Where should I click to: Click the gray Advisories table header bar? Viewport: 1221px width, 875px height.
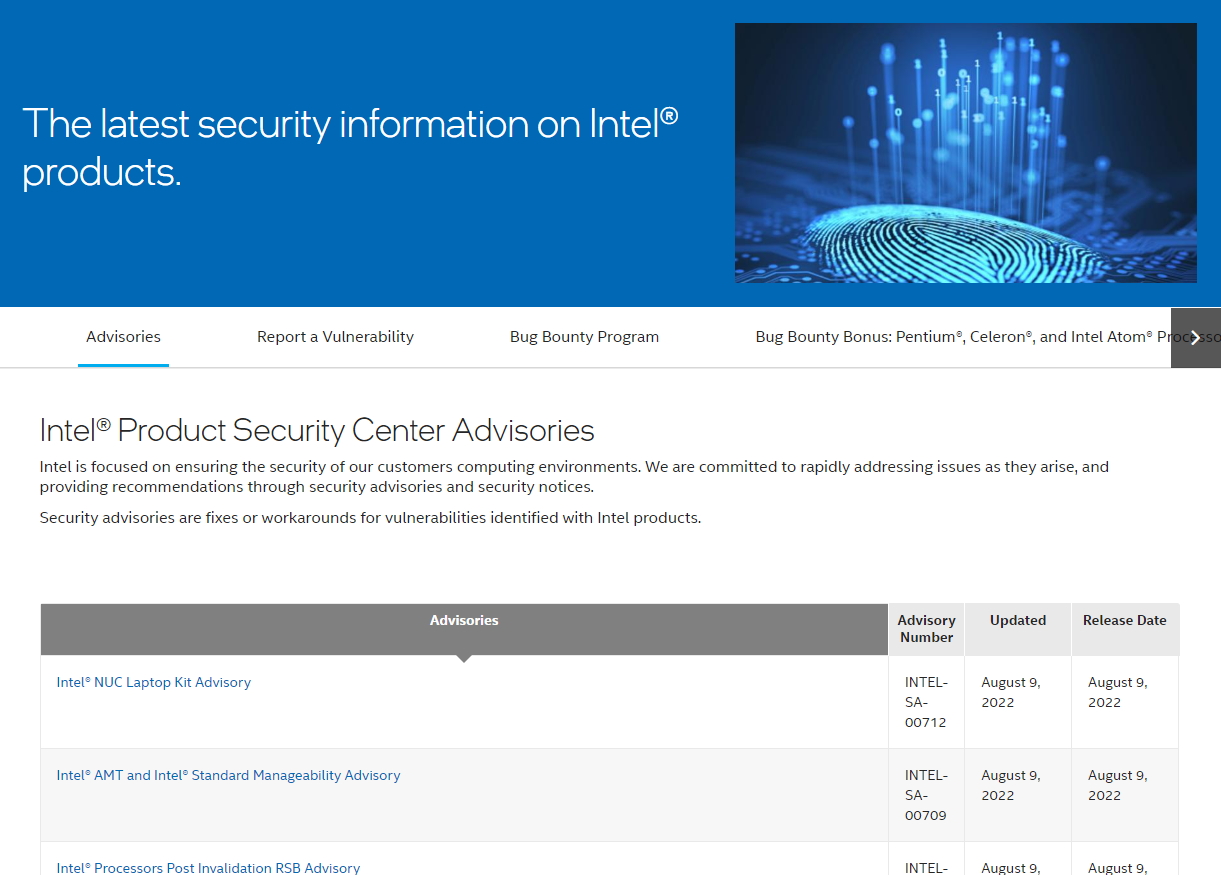(x=464, y=619)
